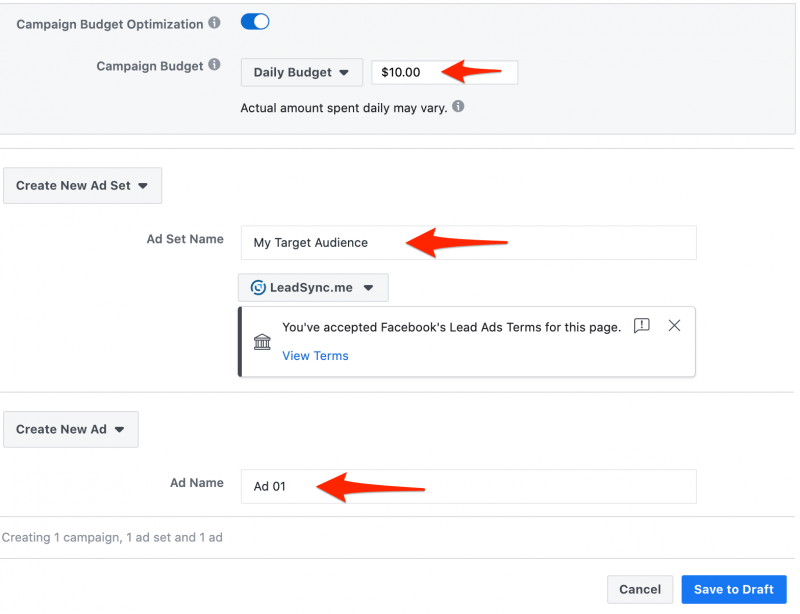Click the bank building terms icon
This screenshot has height=614, width=800.
pos(262,341)
